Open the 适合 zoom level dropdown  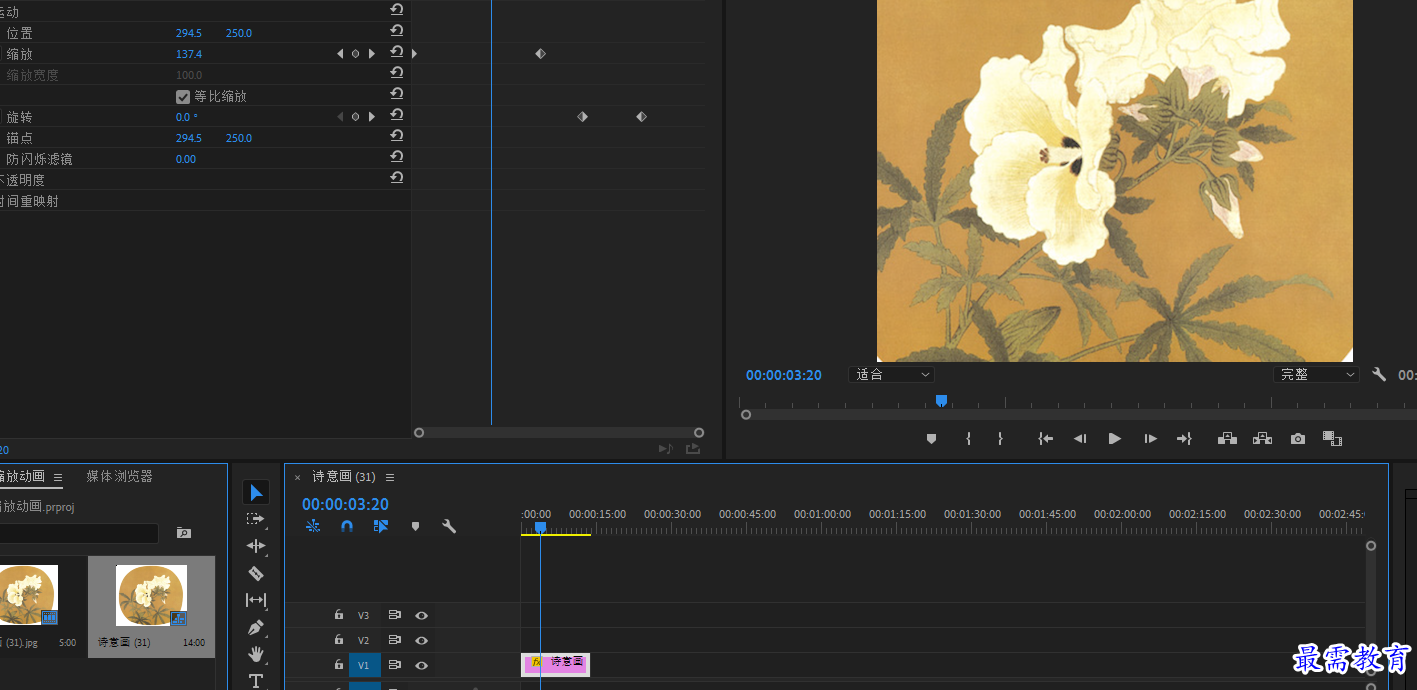[891, 374]
